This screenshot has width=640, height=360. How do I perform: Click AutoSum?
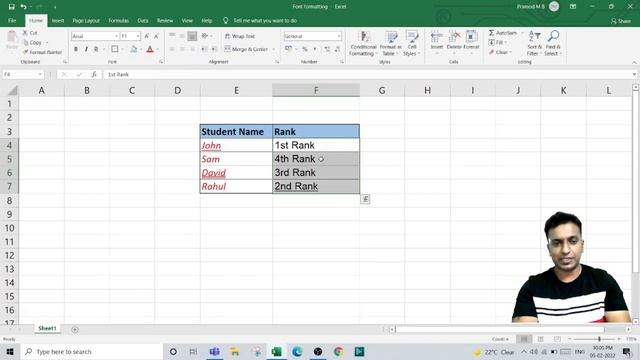(503, 33)
